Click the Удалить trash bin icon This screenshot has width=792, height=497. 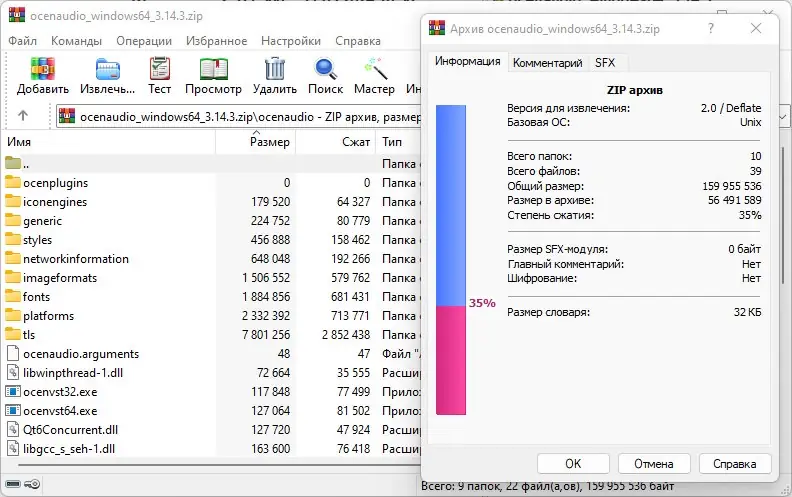pyautogui.click(x=275, y=69)
